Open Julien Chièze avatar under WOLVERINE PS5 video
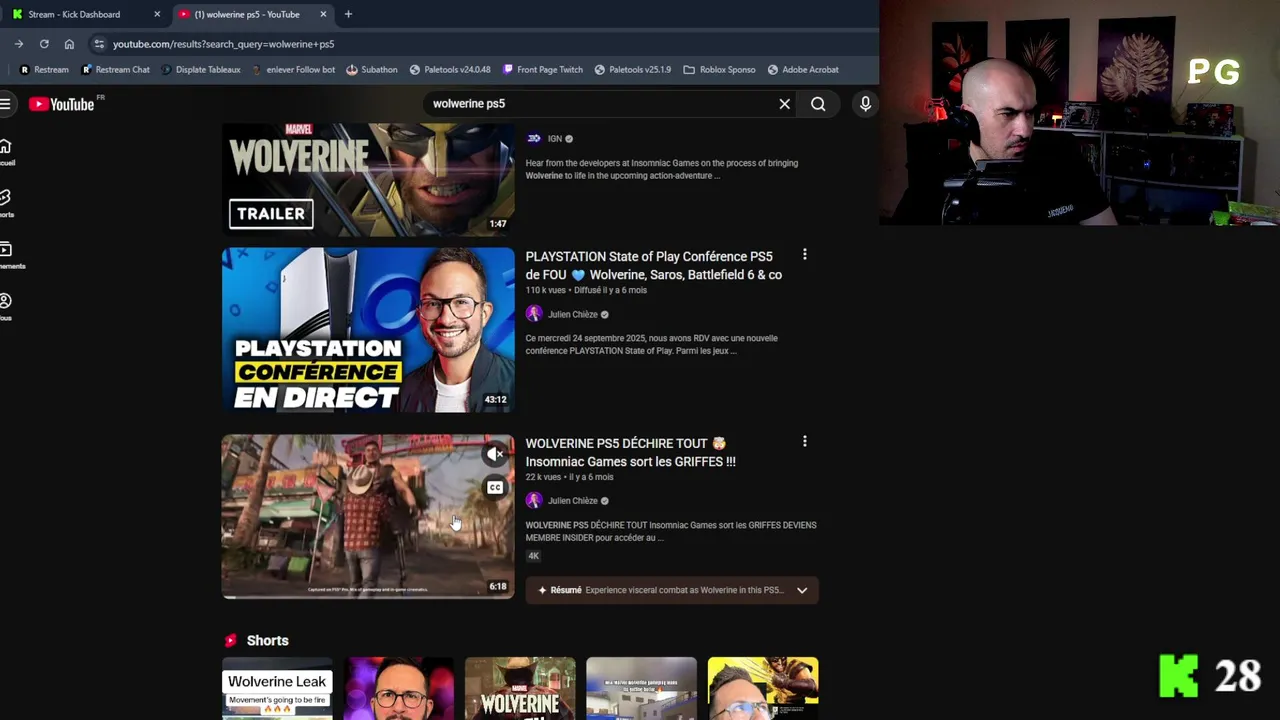The width and height of the screenshot is (1280, 720). point(534,501)
